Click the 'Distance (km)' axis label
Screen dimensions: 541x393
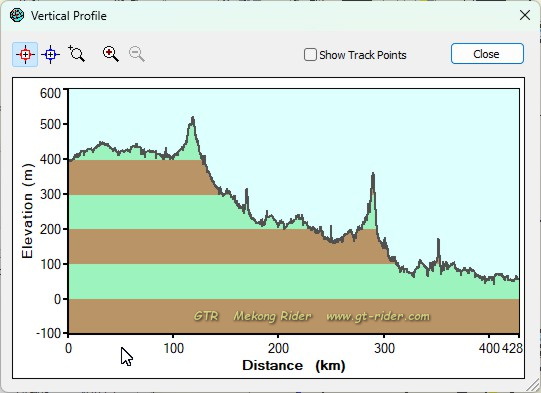294,365
